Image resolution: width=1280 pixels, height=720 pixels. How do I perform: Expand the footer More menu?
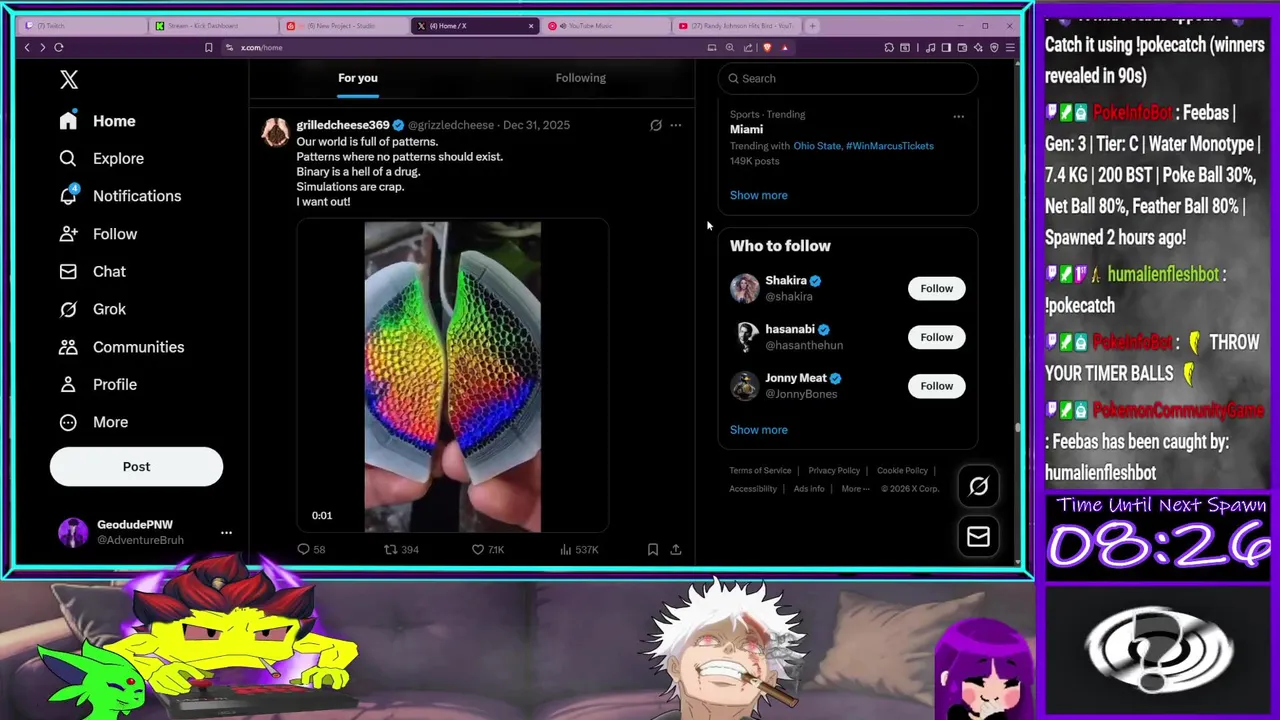[855, 489]
